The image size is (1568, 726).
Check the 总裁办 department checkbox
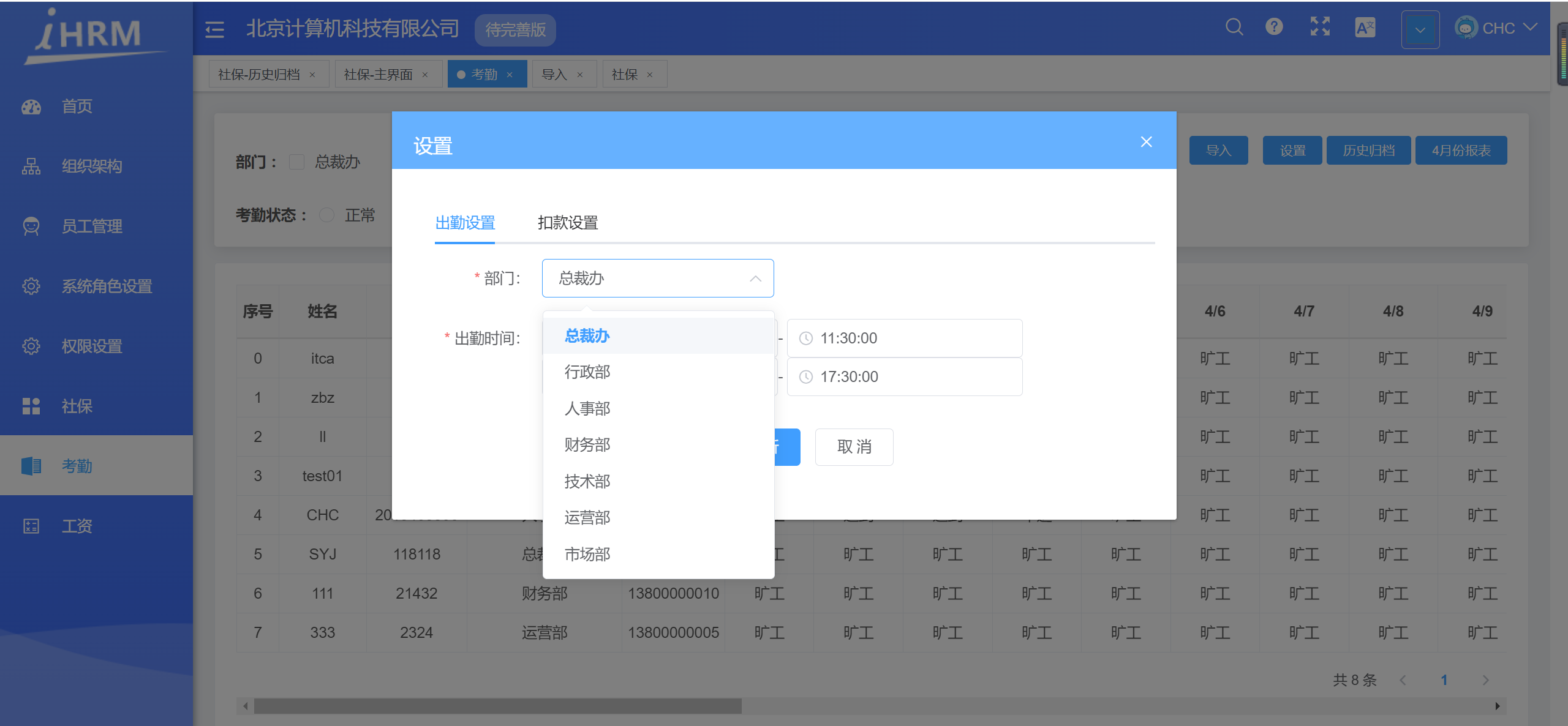(x=296, y=162)
